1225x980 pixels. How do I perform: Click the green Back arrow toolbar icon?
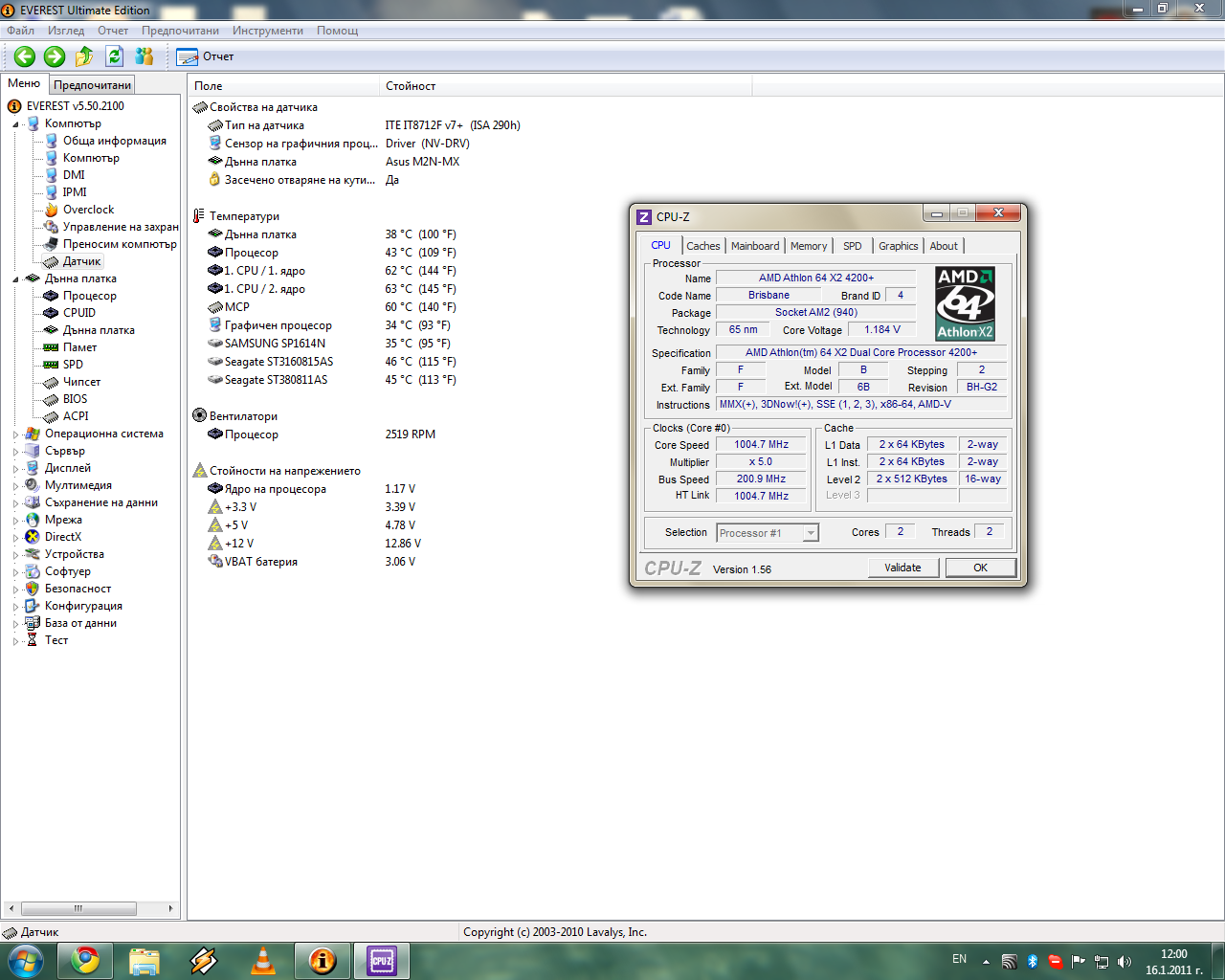(25, 56)
